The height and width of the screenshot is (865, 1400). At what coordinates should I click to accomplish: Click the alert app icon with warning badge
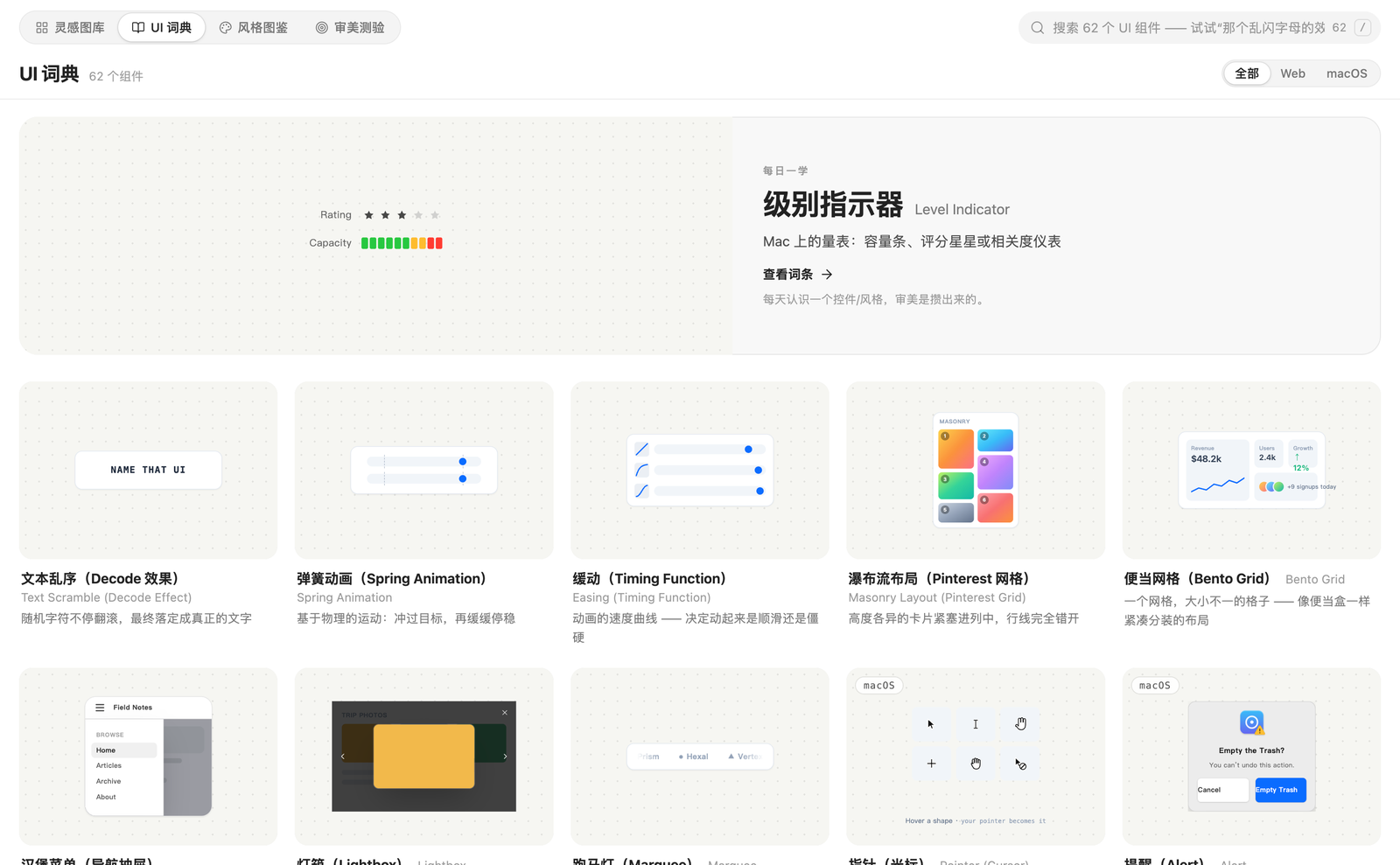tap(1252, 722)
